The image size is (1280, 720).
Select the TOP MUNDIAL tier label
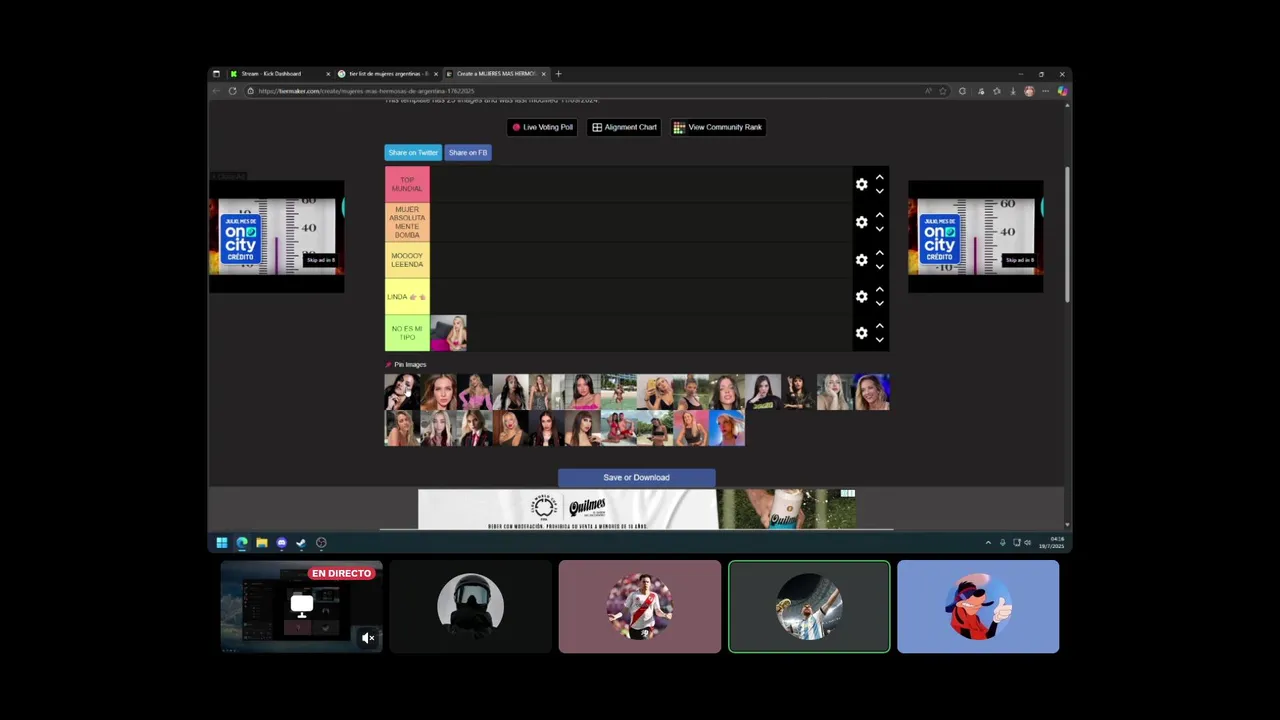point(407,184)
